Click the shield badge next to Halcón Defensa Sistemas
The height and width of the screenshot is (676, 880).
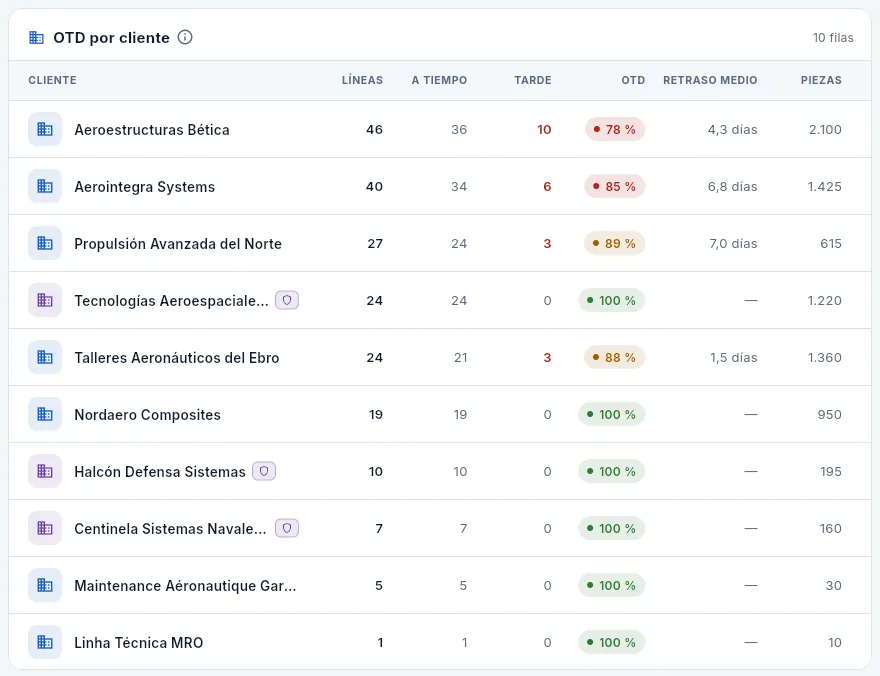(x=264, y=471)
